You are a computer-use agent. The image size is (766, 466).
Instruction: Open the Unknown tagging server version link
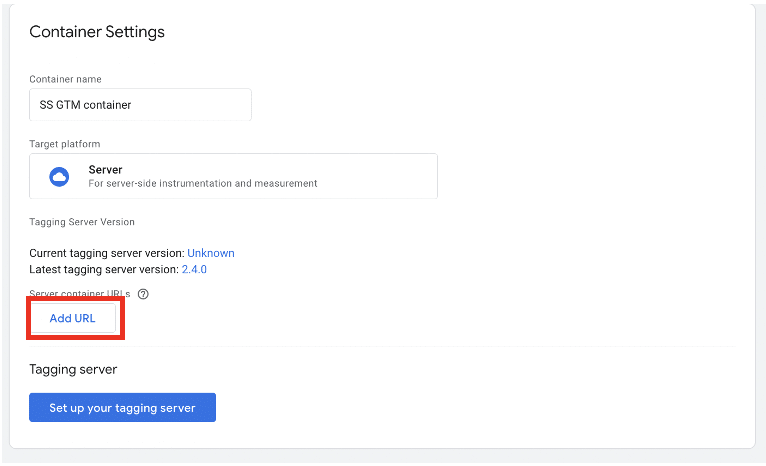tap(211, 253)
